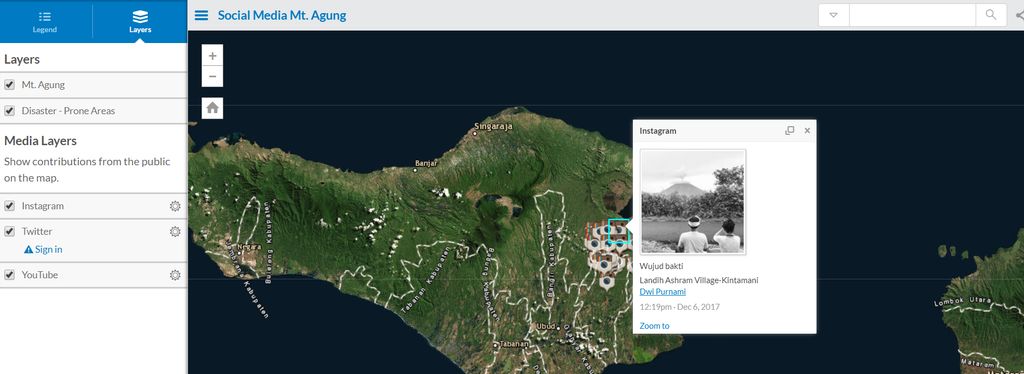Click into the search input field

(x=912, y=15)
